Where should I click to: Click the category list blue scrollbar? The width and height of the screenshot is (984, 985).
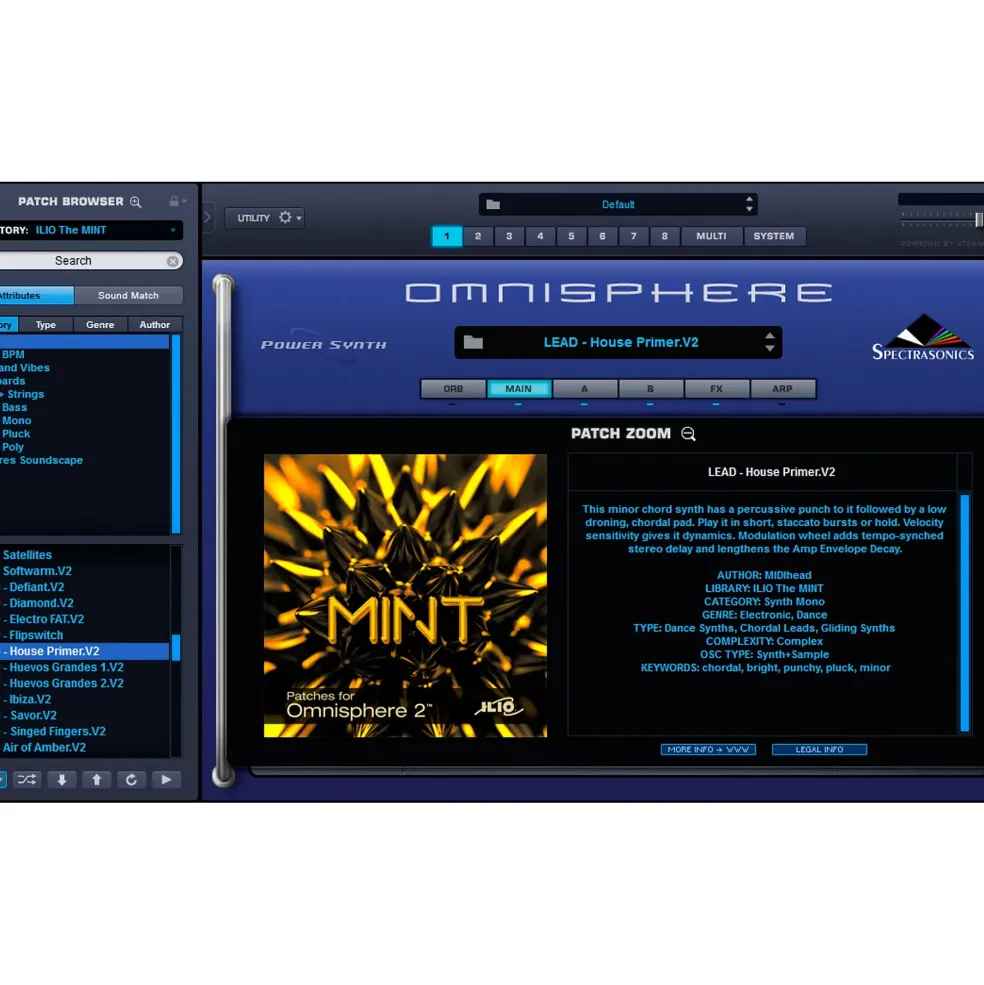pos(176,434)
